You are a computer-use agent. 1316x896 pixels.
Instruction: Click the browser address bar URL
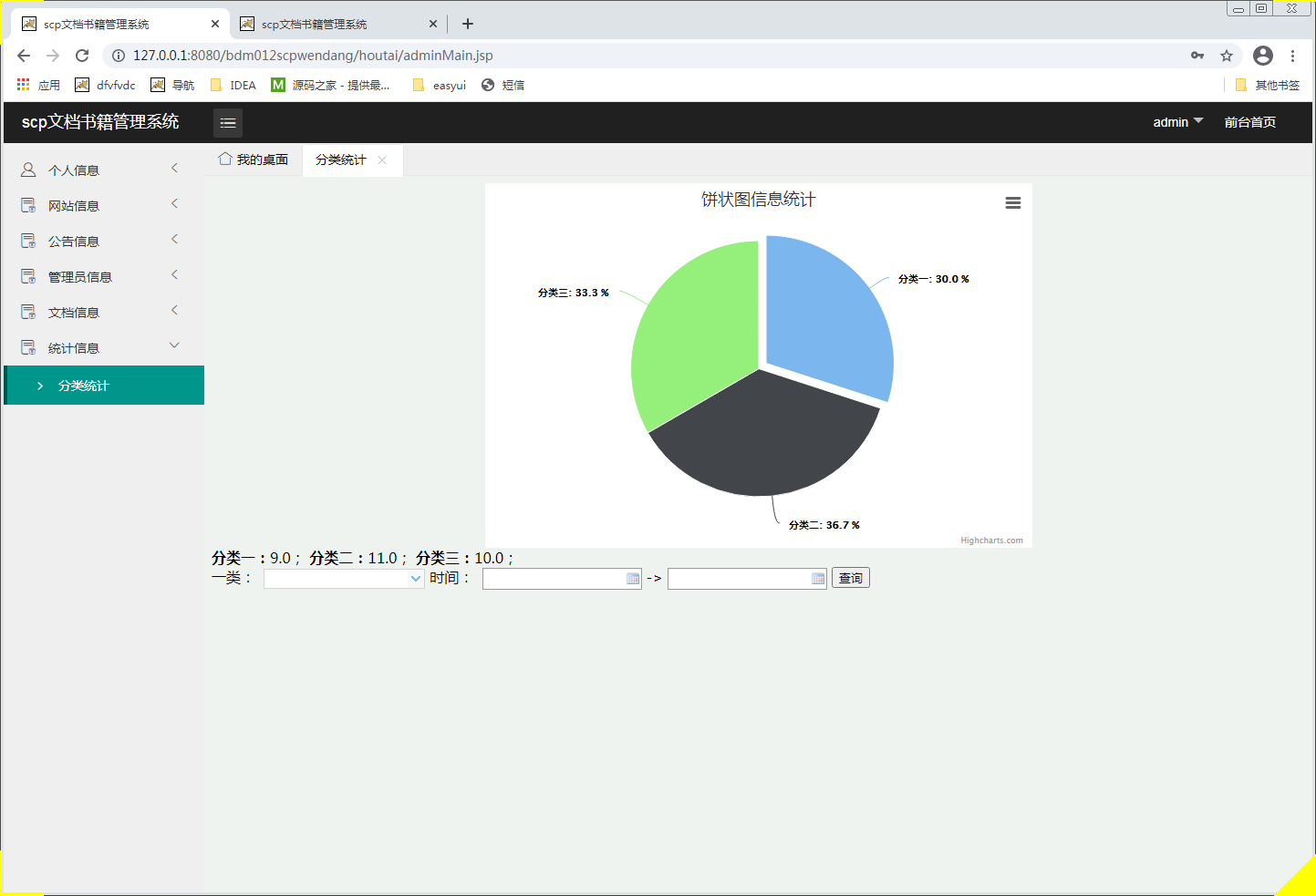[x=313, y=56]
